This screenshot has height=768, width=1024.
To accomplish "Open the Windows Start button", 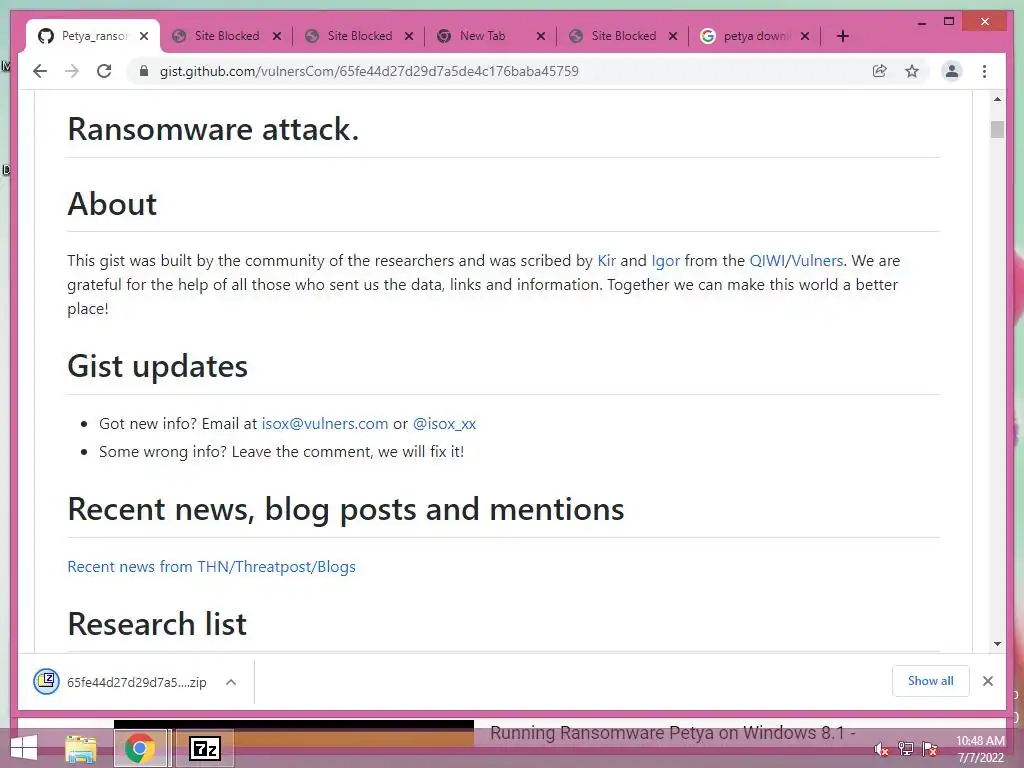I will [x=24, y=748].
